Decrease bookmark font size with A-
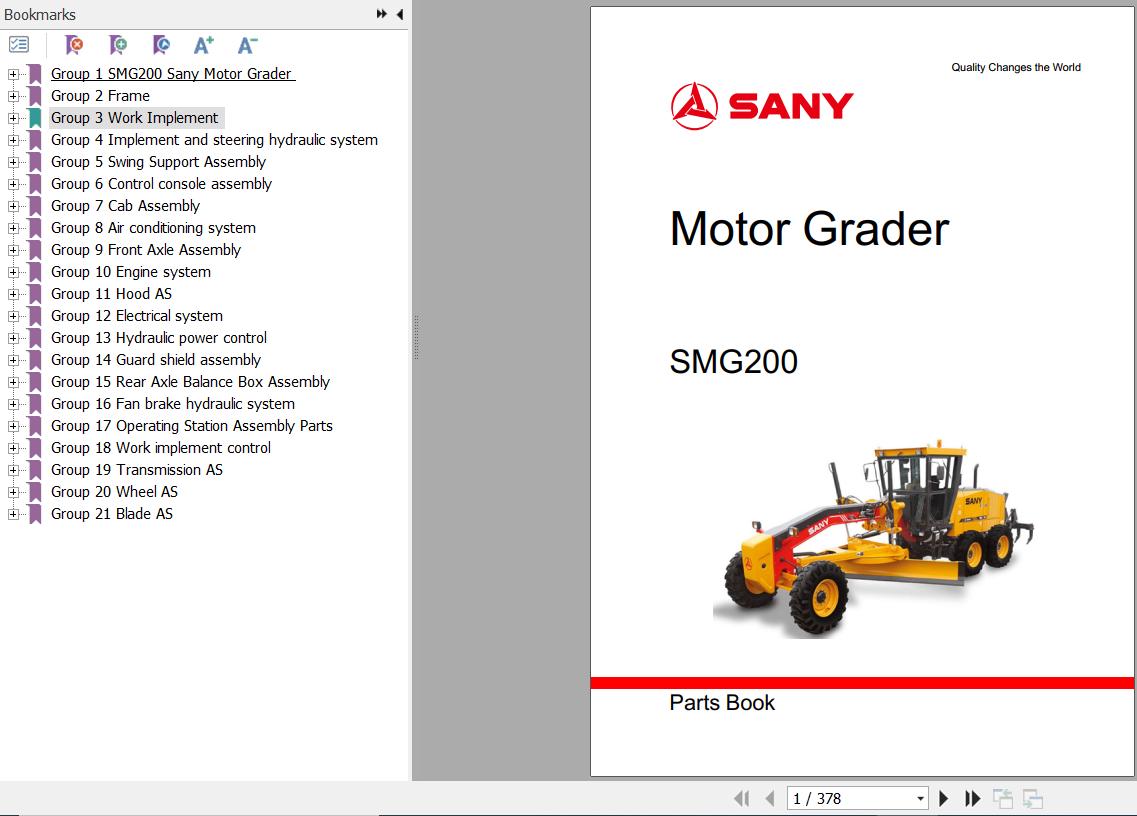 (x=247, y=45)
